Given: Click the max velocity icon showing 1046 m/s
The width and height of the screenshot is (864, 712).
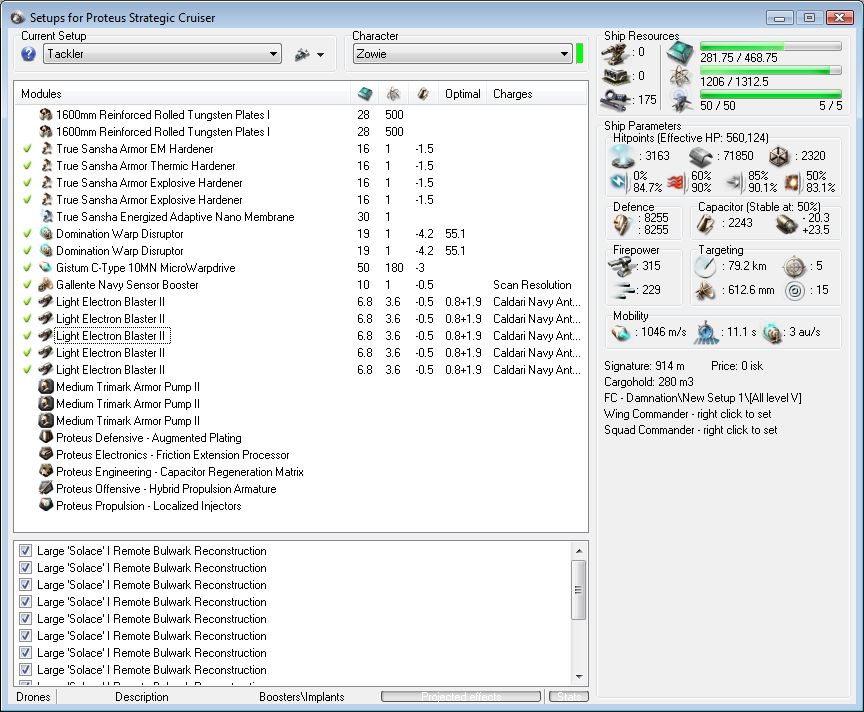Looking at the screenshot, I should pos(621,332).
